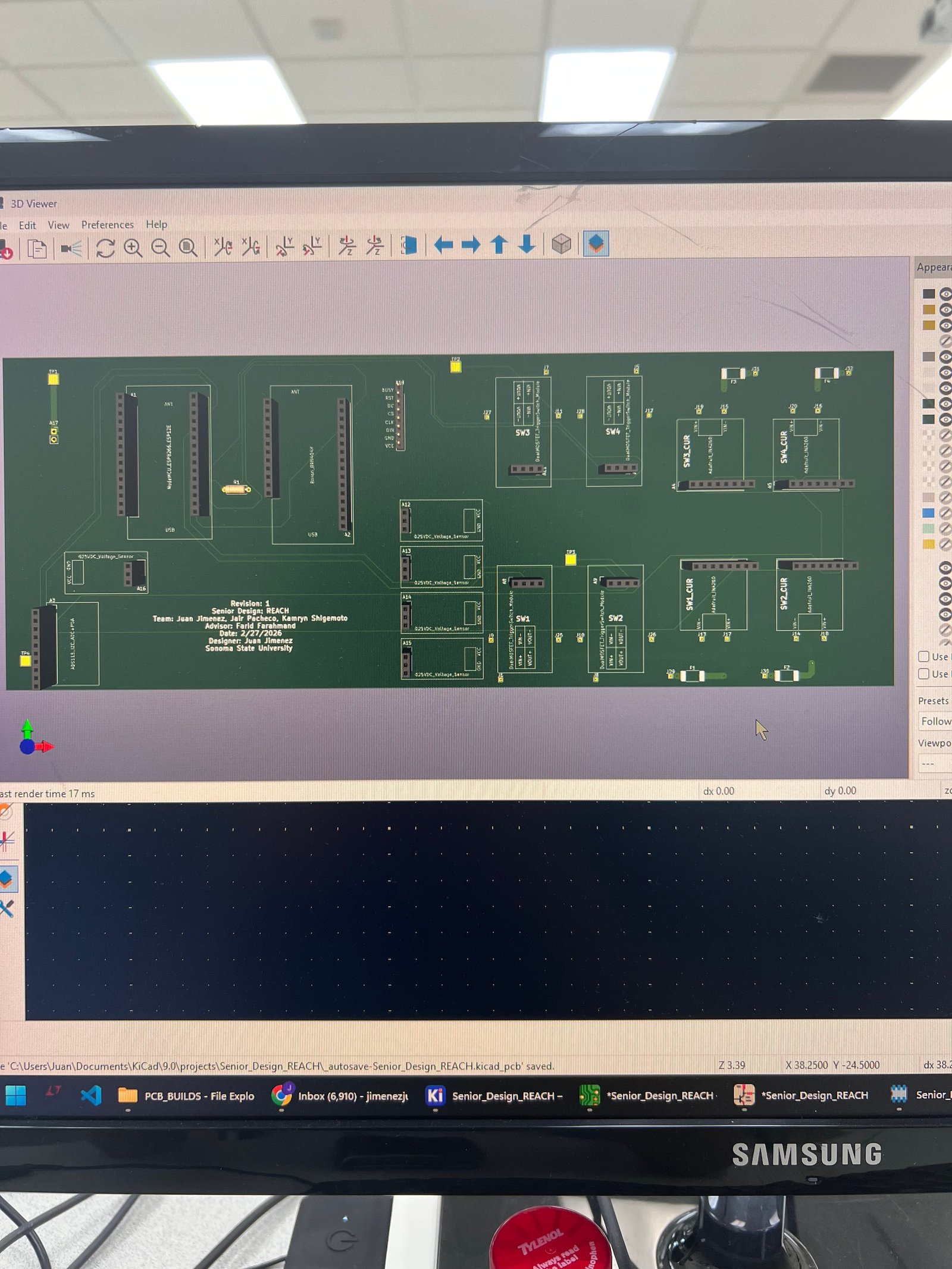Click the 'X 38.2500 Y -24.5000' coordinate readout

pos(832,1065)
